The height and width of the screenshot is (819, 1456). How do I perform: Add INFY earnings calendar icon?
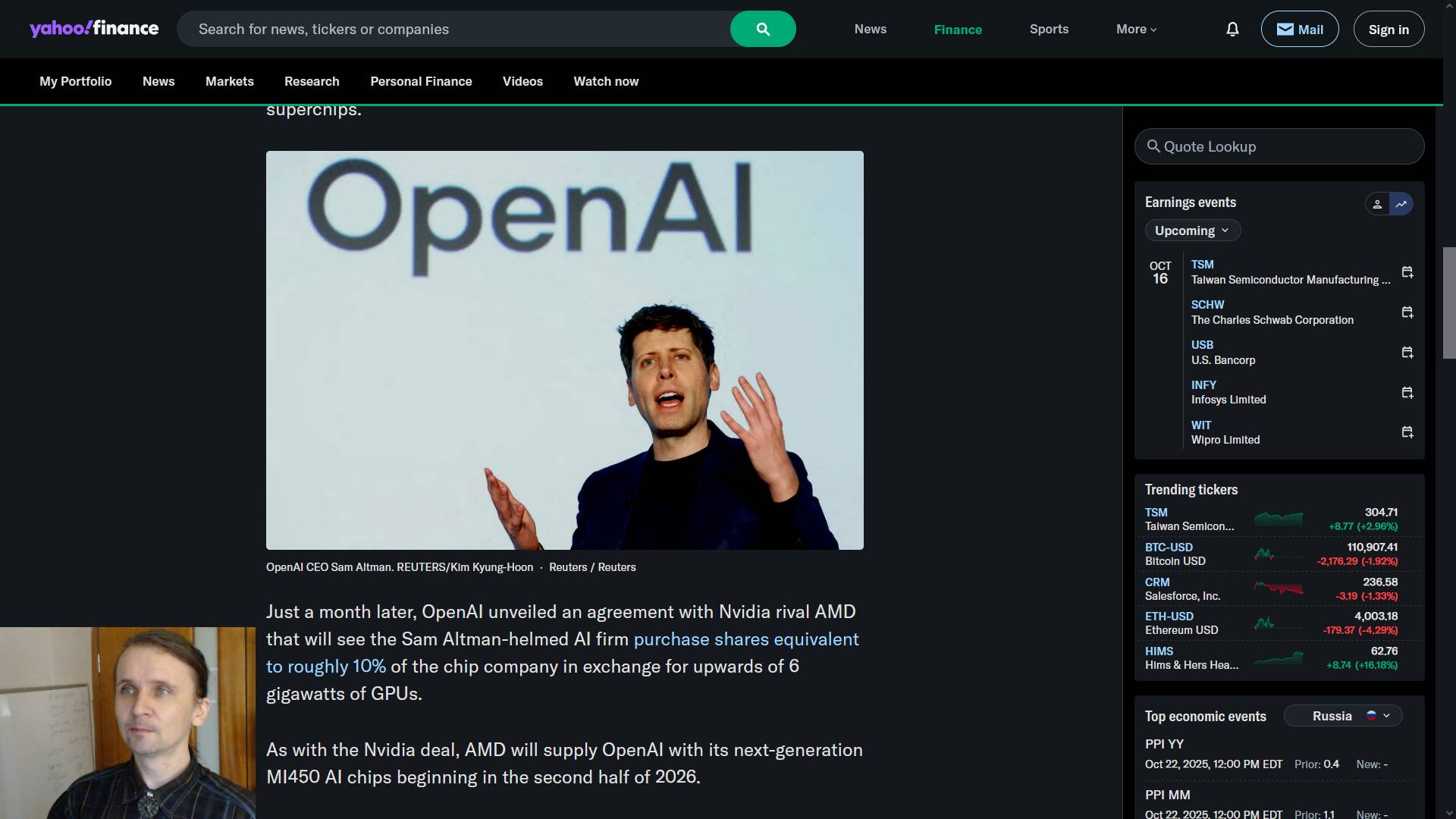tap(1407, 393)
